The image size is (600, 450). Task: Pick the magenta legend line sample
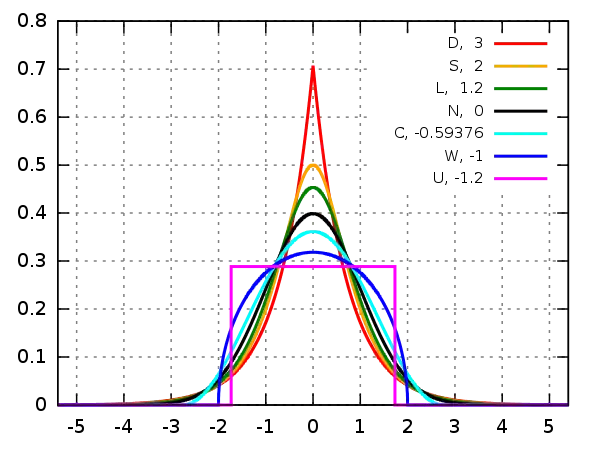pyautogui.click(x=519, y=179)
